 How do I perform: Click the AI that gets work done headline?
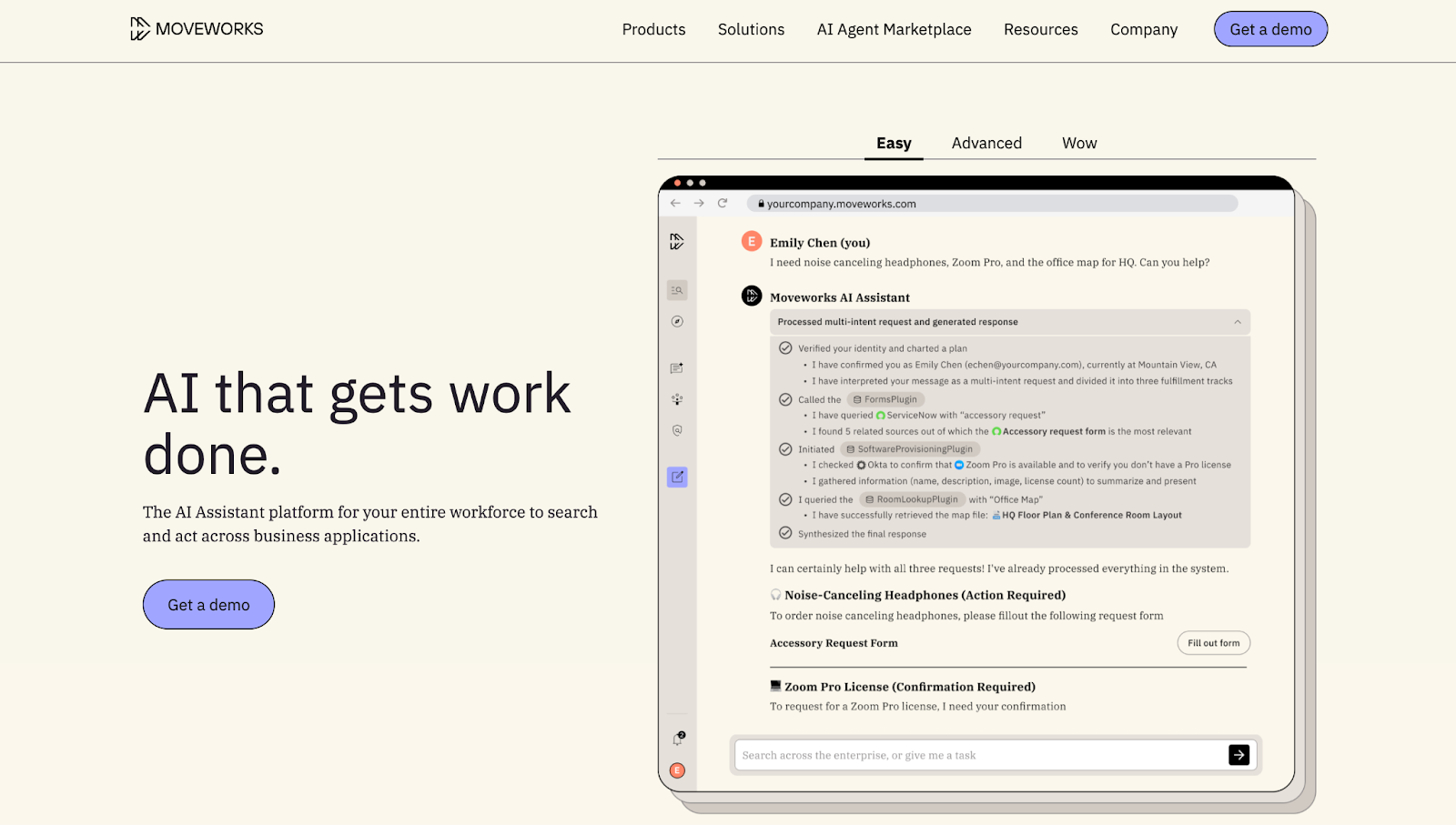(x=357, y=424)
